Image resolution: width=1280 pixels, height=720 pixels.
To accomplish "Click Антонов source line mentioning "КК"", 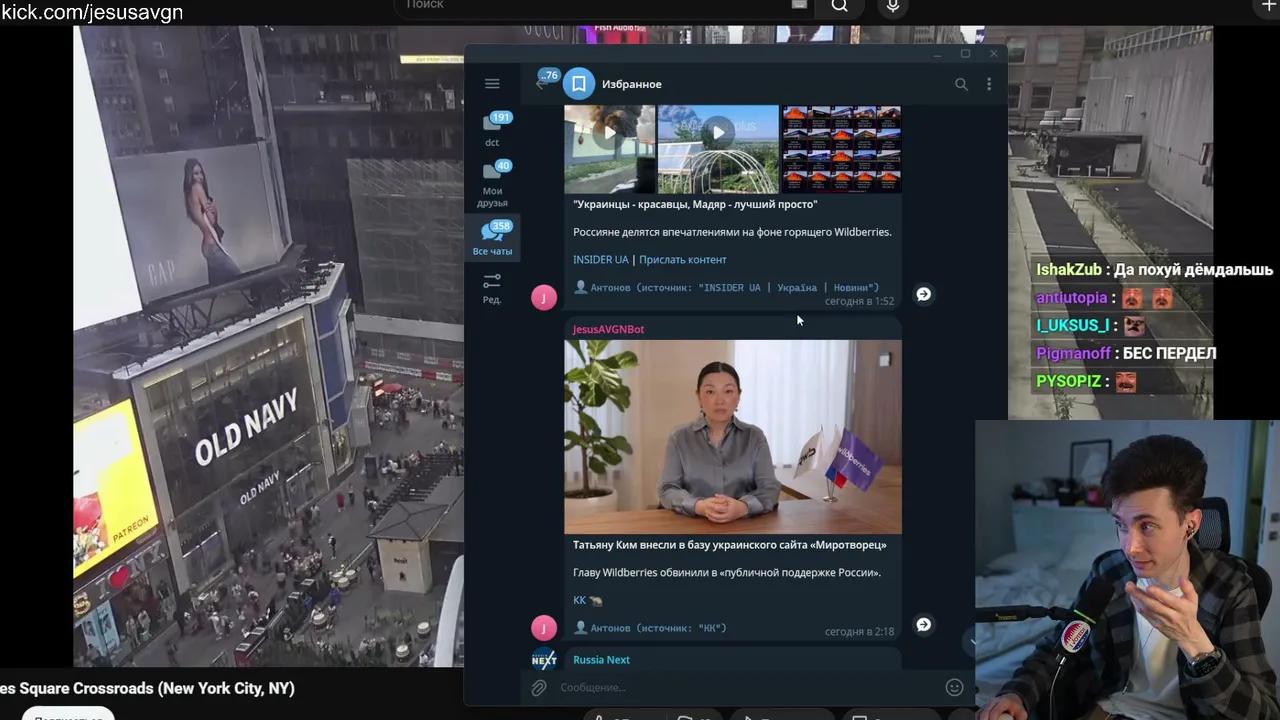I will click(651, 629).
